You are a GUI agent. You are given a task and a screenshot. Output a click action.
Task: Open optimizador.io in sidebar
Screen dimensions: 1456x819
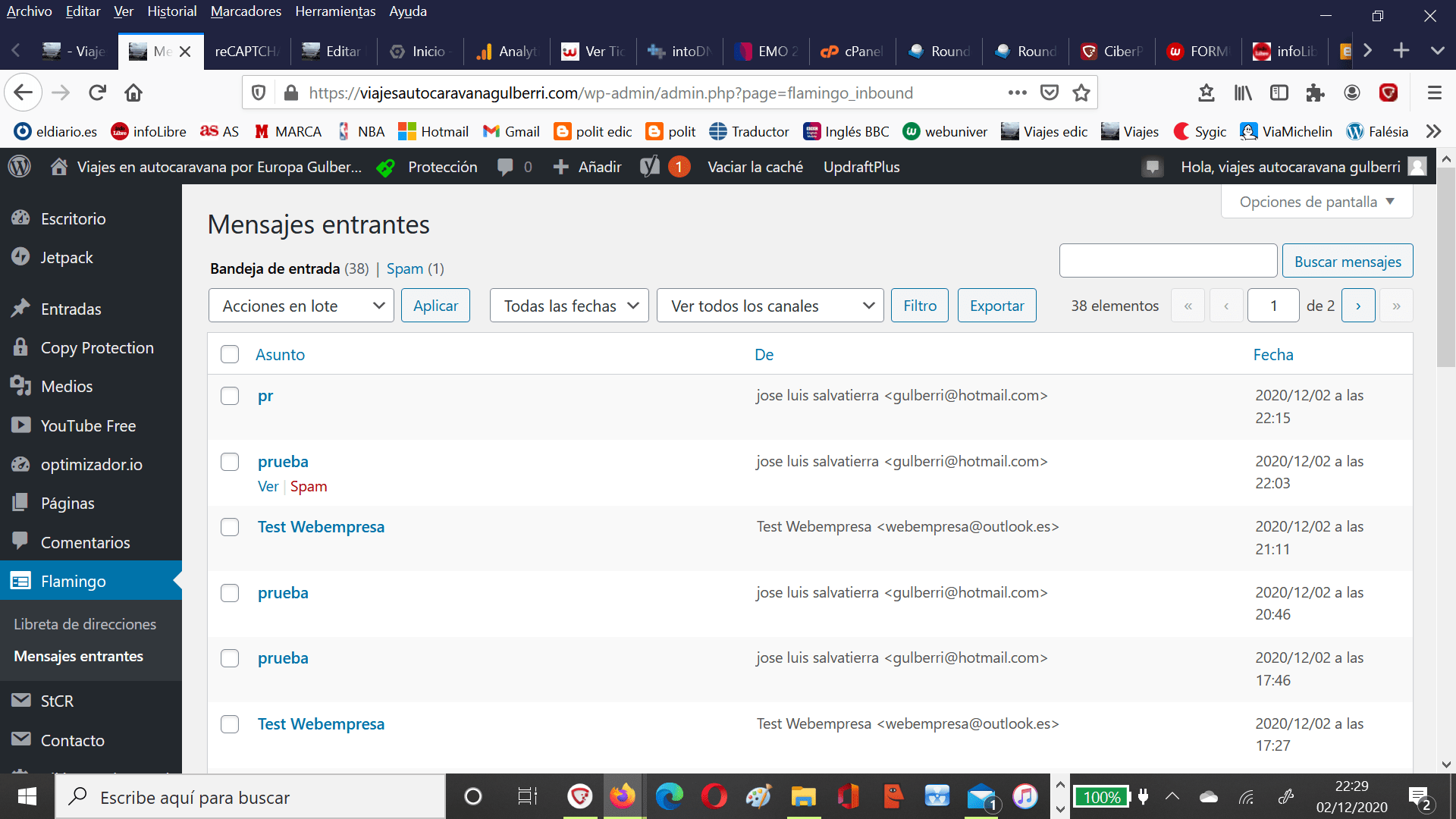click(x=91, y=464)
